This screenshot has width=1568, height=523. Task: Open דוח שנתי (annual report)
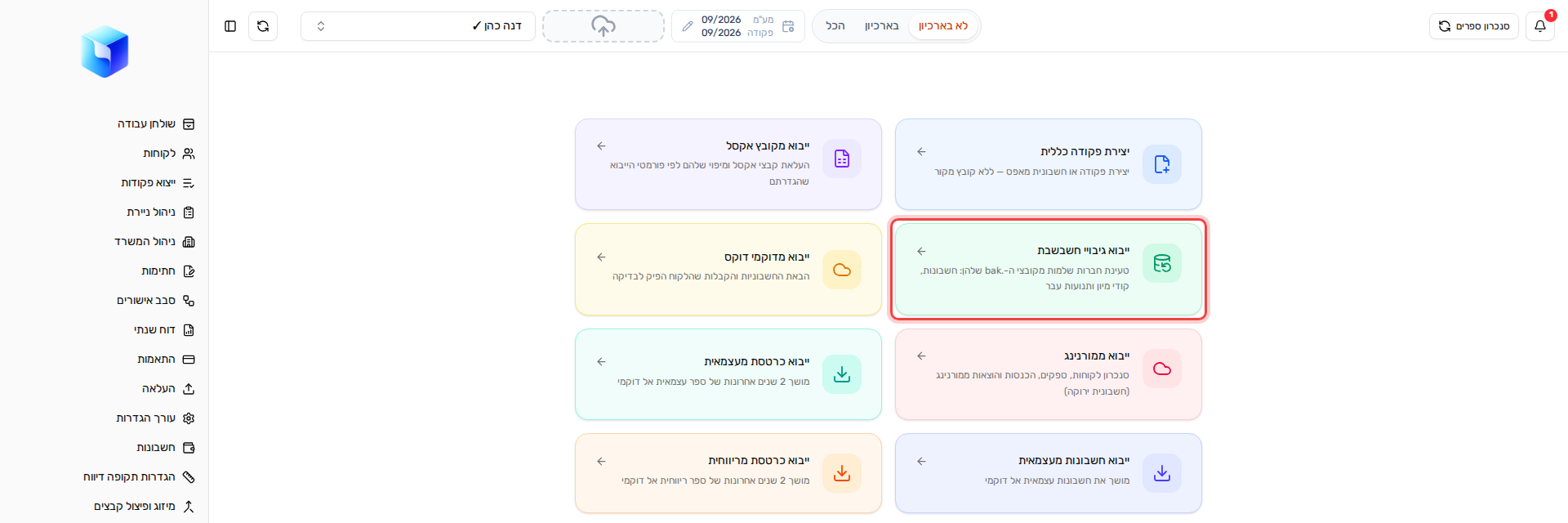[163, 330]
